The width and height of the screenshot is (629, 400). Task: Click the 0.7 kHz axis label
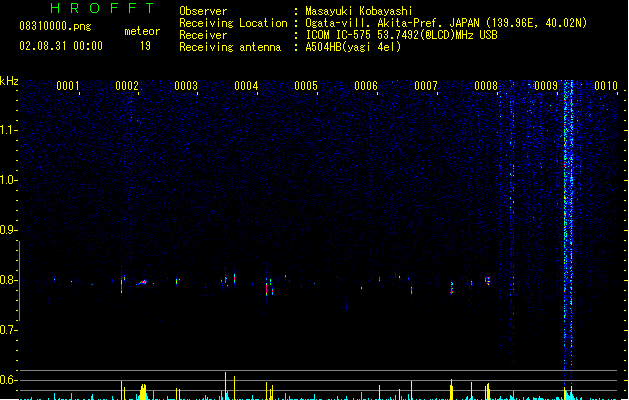click(8, 330)
